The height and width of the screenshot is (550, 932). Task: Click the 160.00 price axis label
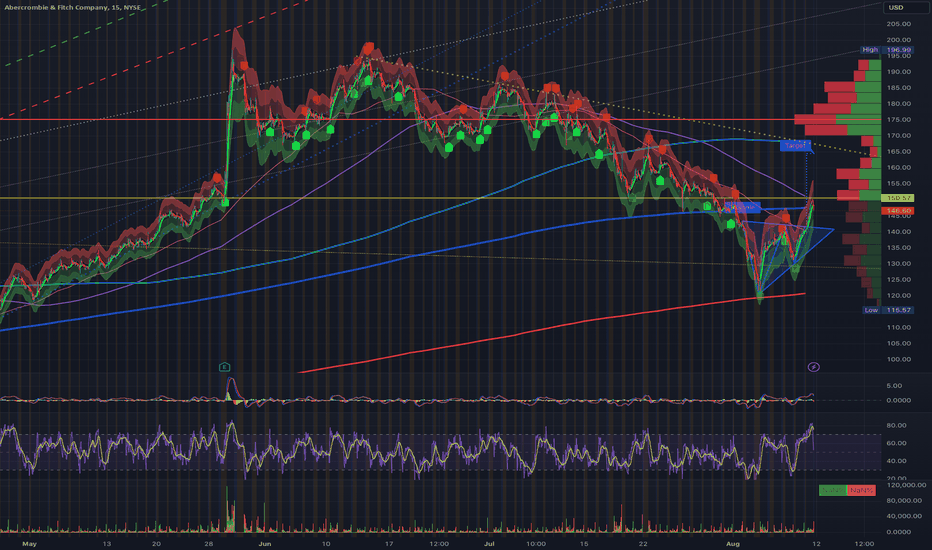[898, 168]
